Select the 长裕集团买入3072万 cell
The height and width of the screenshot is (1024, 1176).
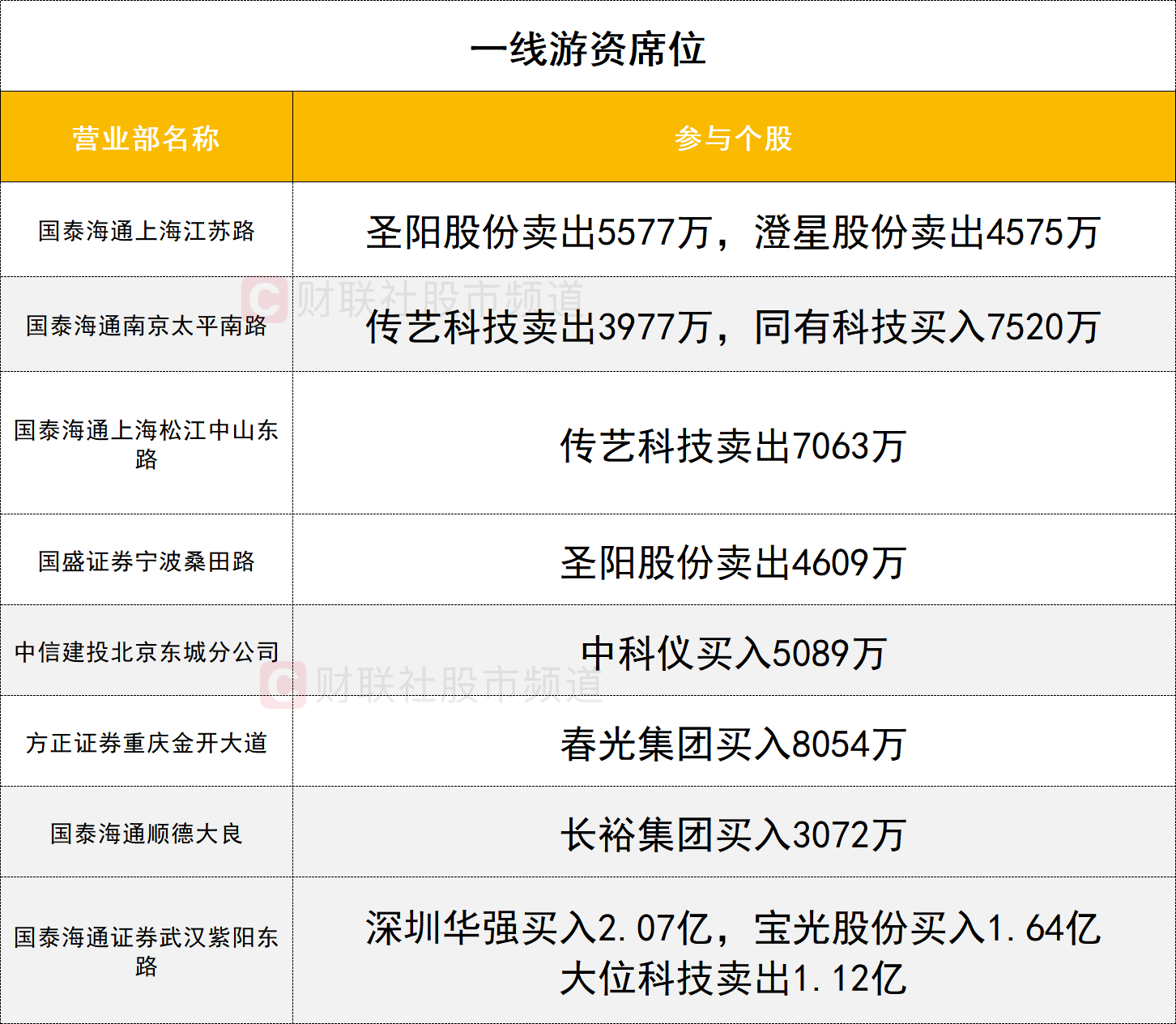[734, 834]
